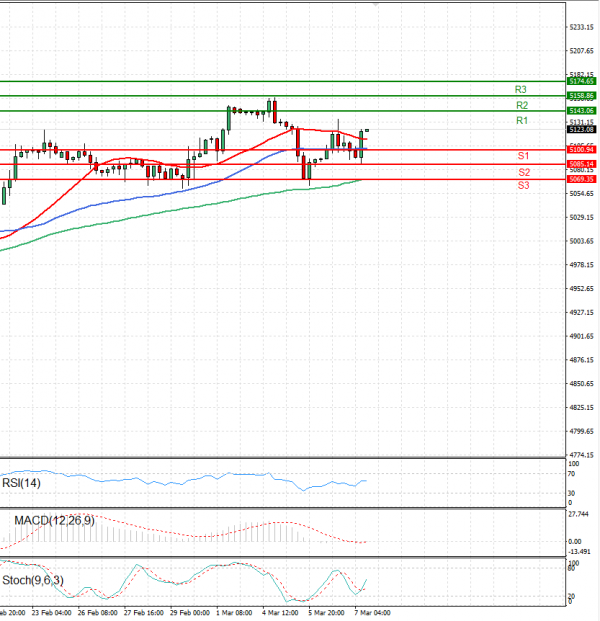The image size is (600, 621).
Task: Click the MACD scale value 27.744
Action: click(579, 514)
